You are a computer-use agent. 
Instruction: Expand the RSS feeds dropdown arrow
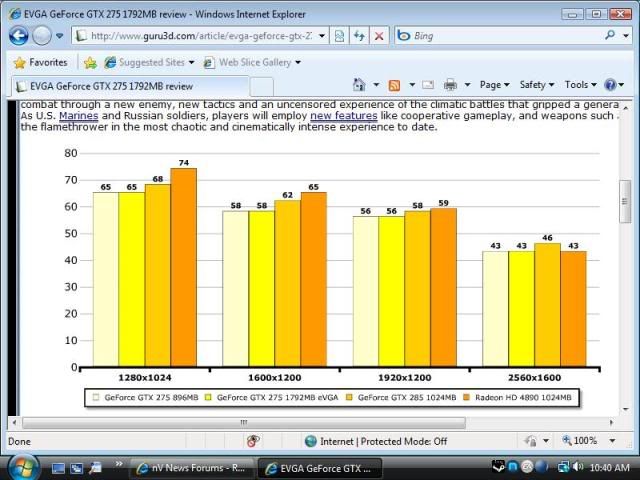412,85
